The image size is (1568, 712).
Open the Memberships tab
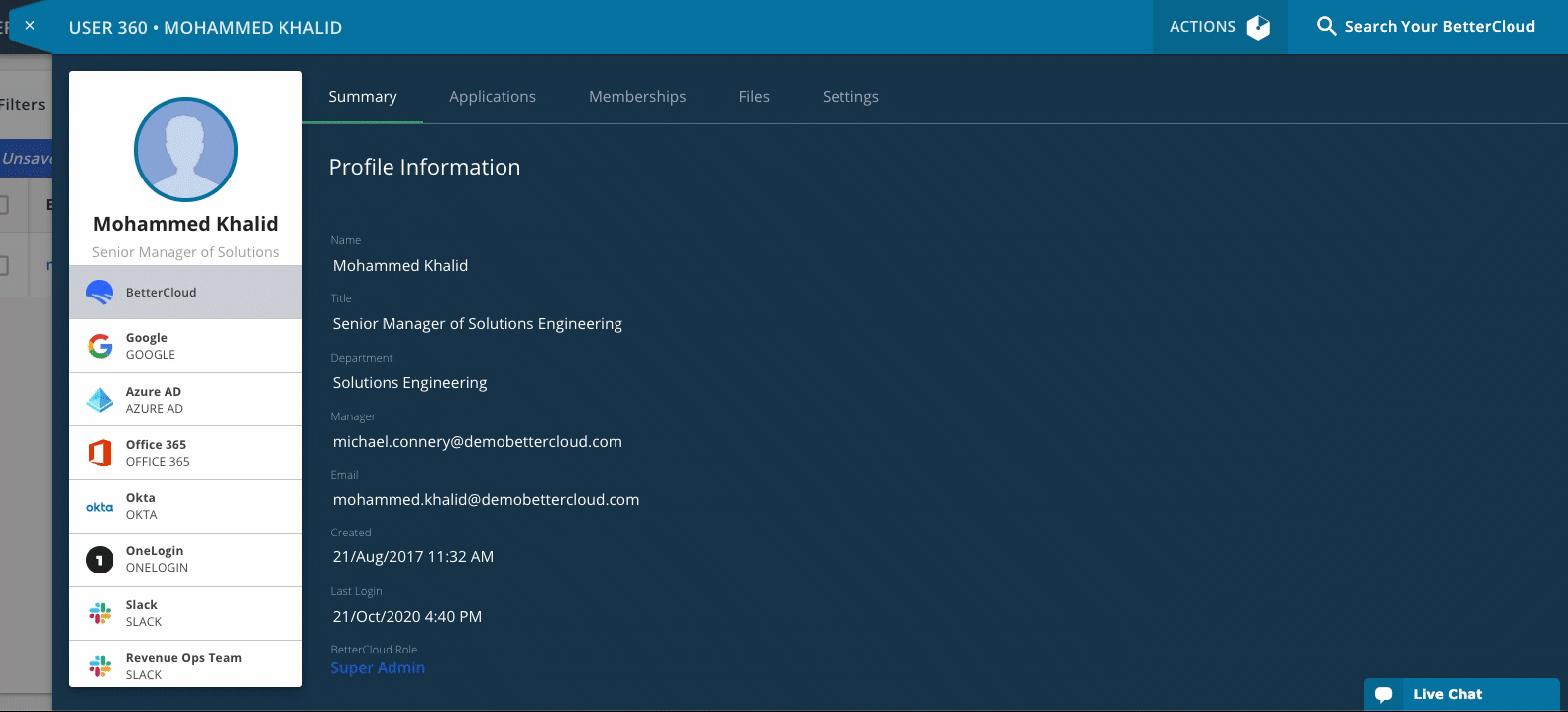tap(637, 97)
